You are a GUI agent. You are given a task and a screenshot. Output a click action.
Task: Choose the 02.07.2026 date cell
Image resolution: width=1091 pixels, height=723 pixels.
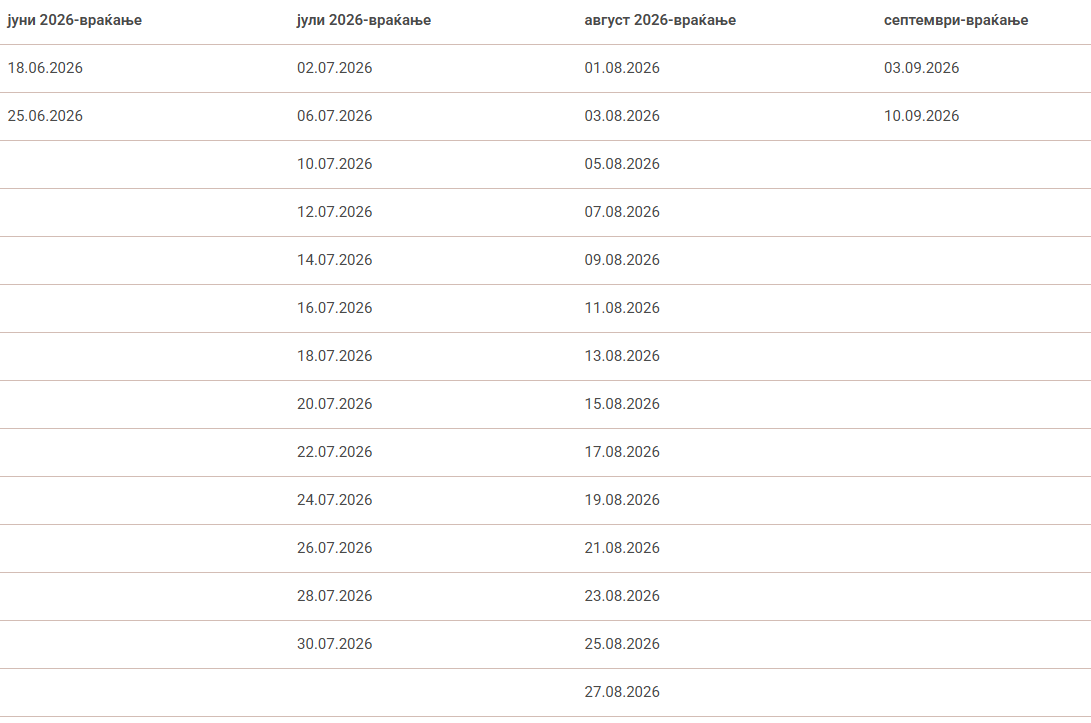334,68
